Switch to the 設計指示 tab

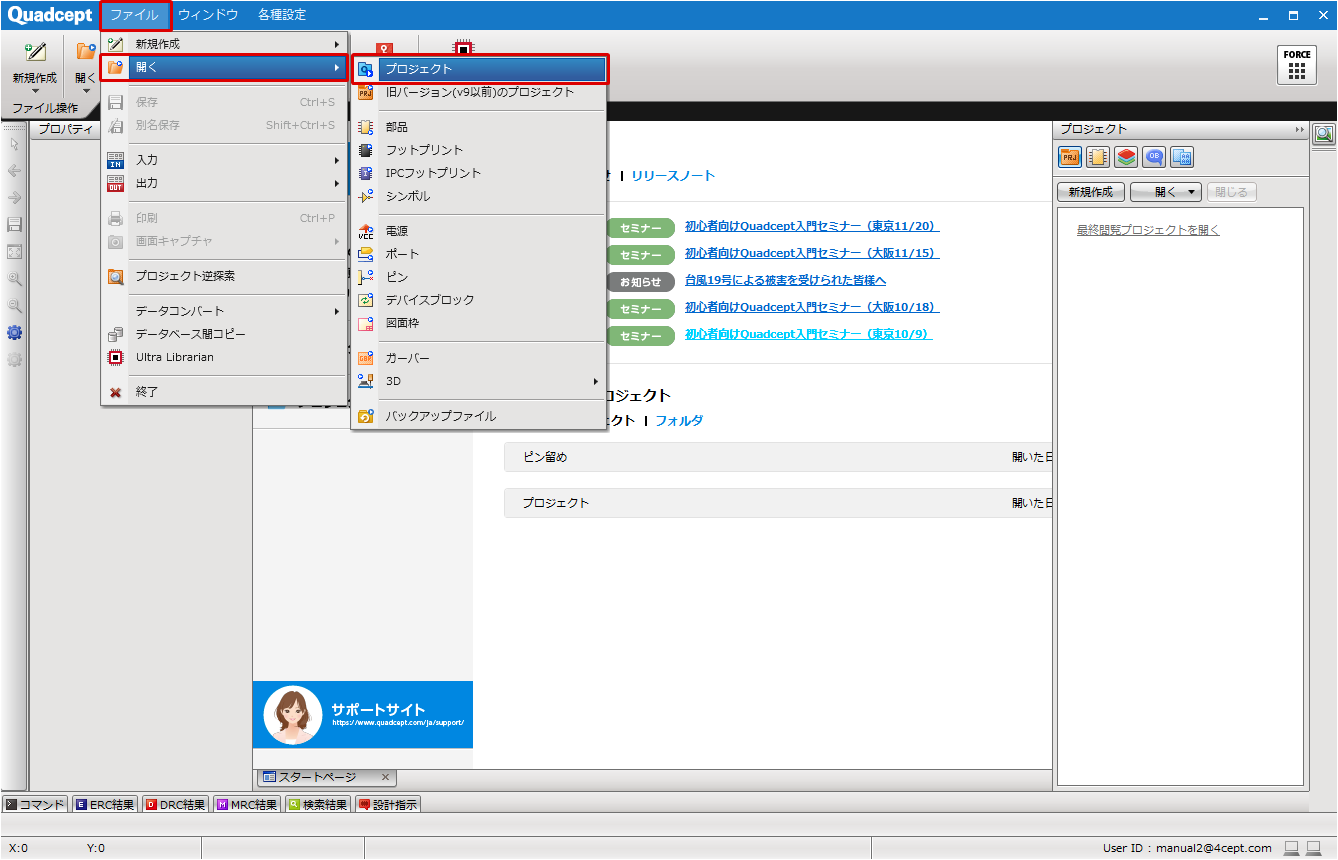[x=387, y=804]
